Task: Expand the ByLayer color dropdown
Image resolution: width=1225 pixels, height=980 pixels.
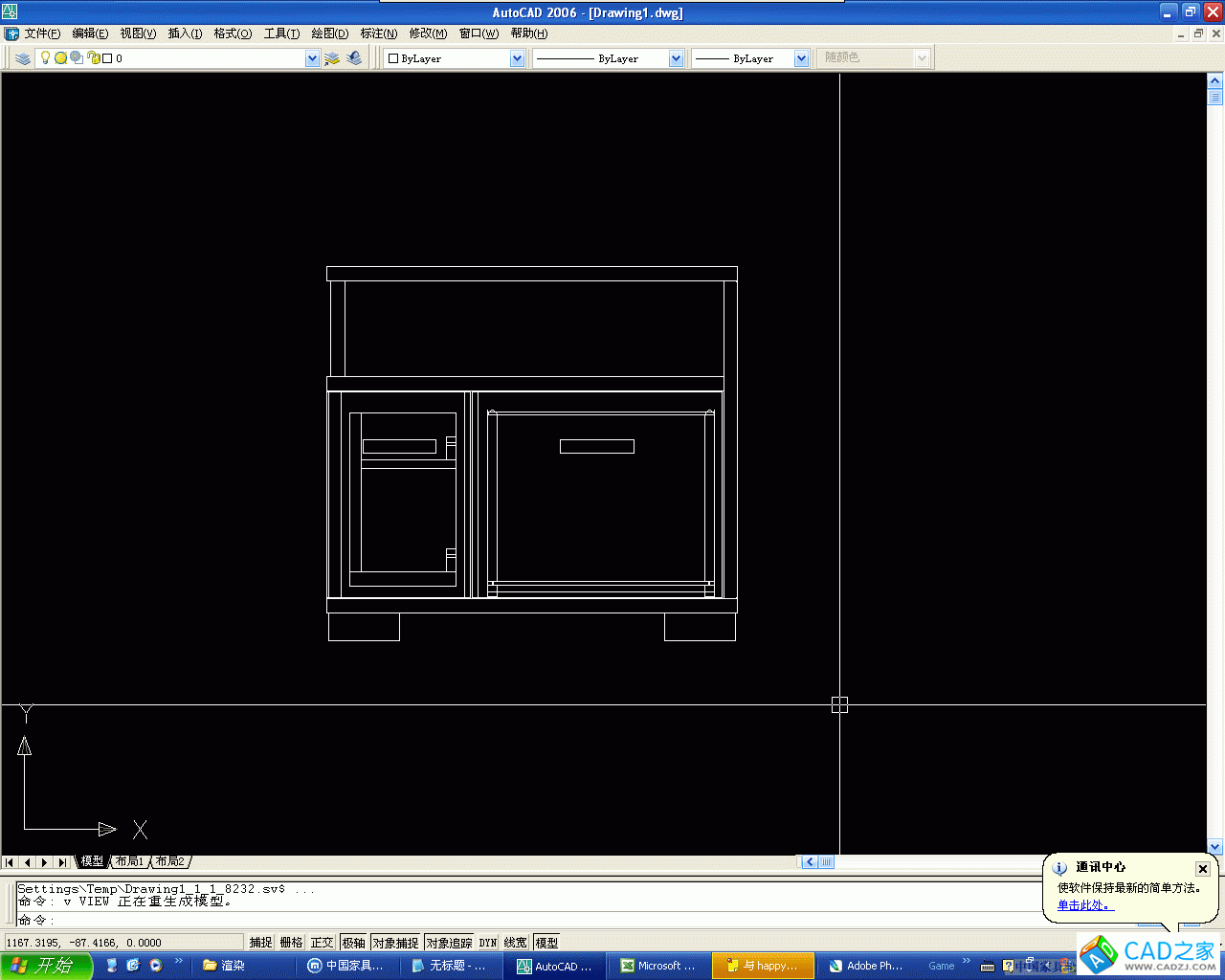Action: 517,57
